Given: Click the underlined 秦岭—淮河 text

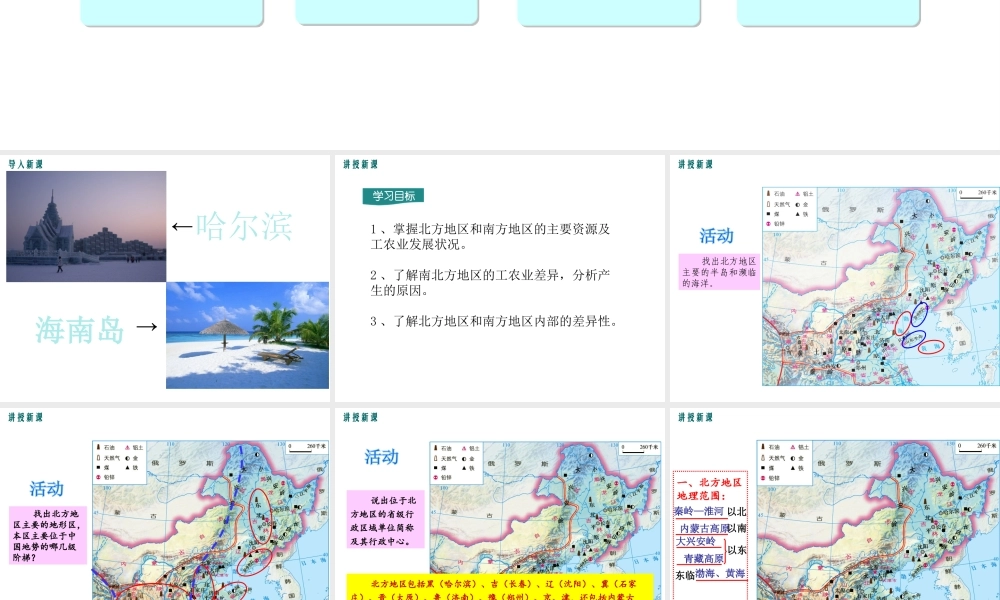Looking at the screenshot, I should (x=699, y=511).
